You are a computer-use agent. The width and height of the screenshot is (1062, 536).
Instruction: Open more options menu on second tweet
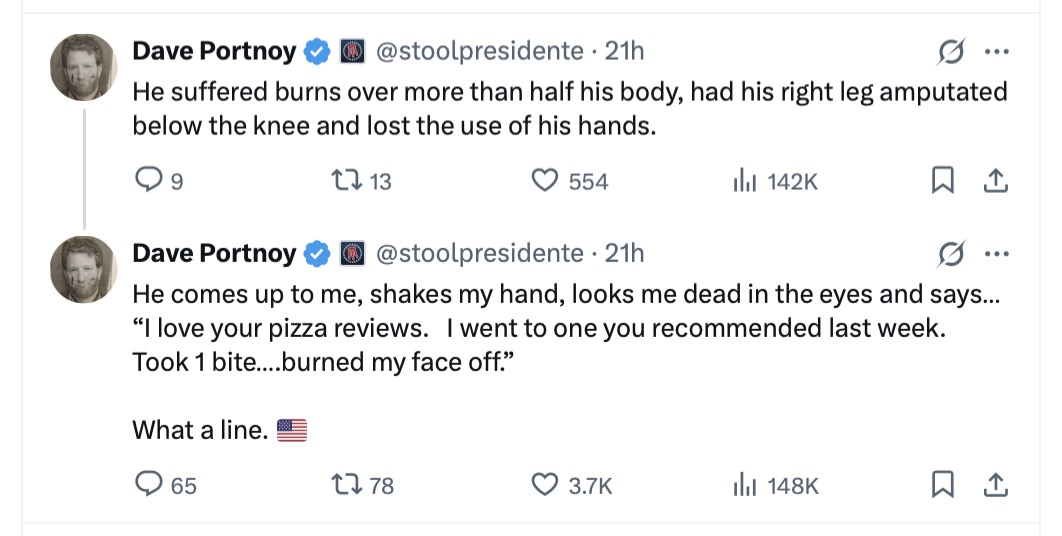coord(996,254)
